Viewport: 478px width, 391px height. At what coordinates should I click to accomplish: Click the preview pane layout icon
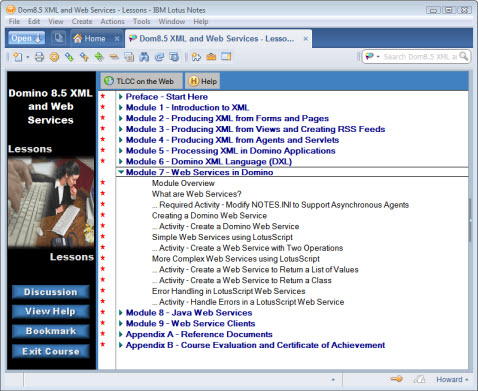click(226, 57)
